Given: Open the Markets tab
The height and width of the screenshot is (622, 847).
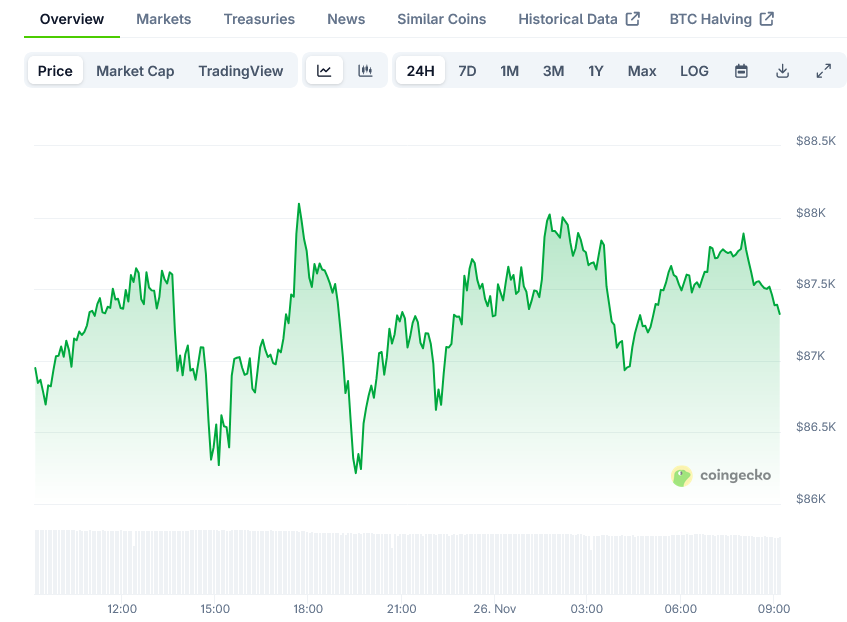Looking at the screenshot, I should (163, 19).
